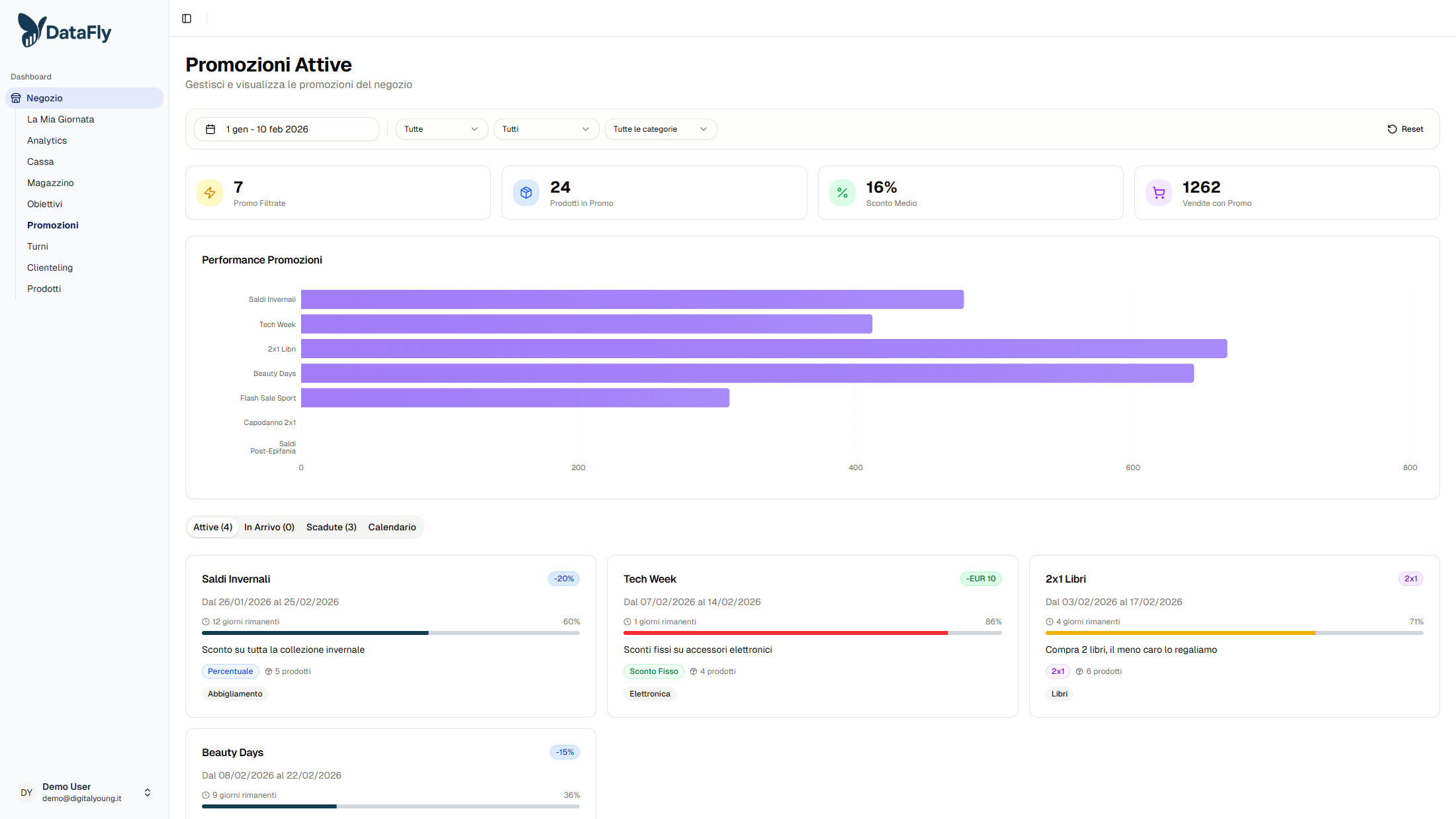Open the Tutte status dropdown
Screen dimensions: 1456x819
point(441,129)
